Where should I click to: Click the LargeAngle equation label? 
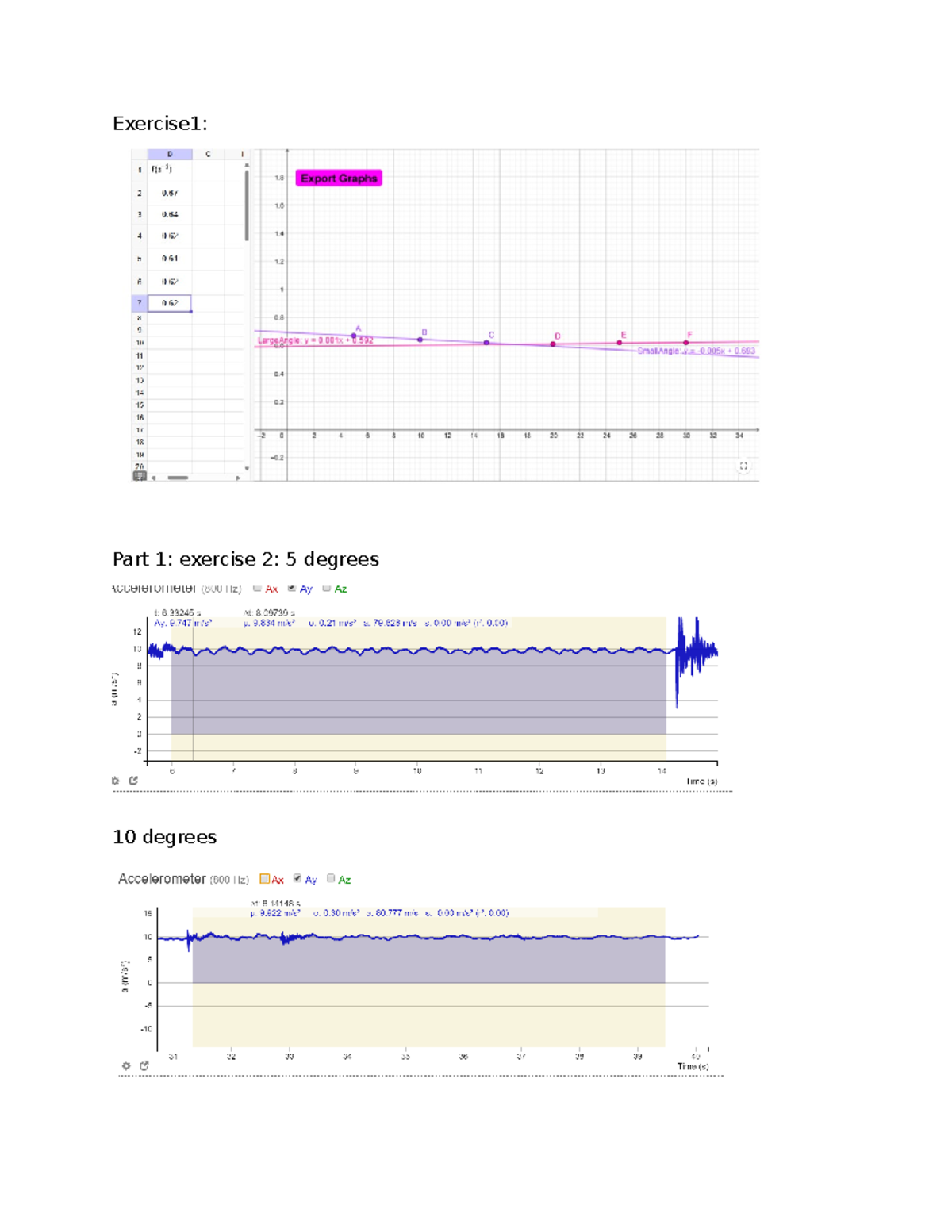click(x=313, y=339)
